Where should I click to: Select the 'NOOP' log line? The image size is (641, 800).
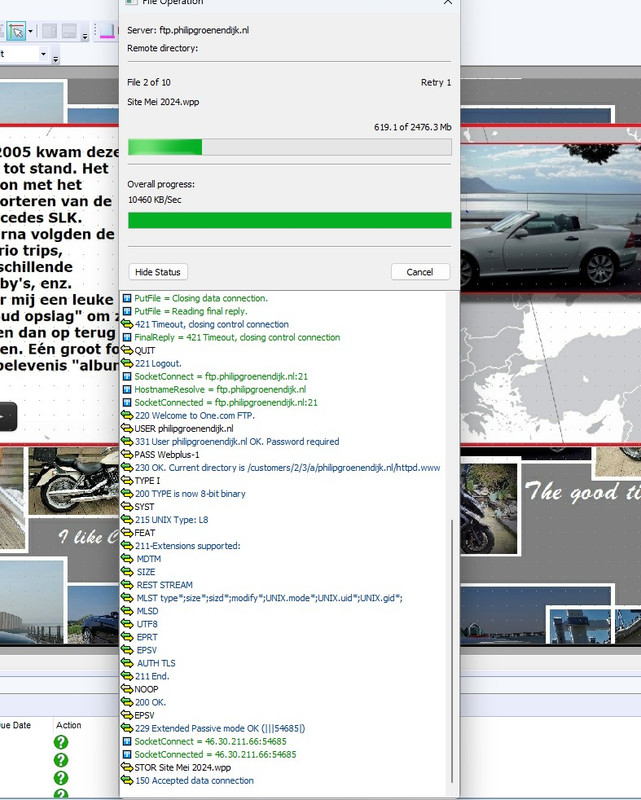pyautogui.click(x=146, y=689)
